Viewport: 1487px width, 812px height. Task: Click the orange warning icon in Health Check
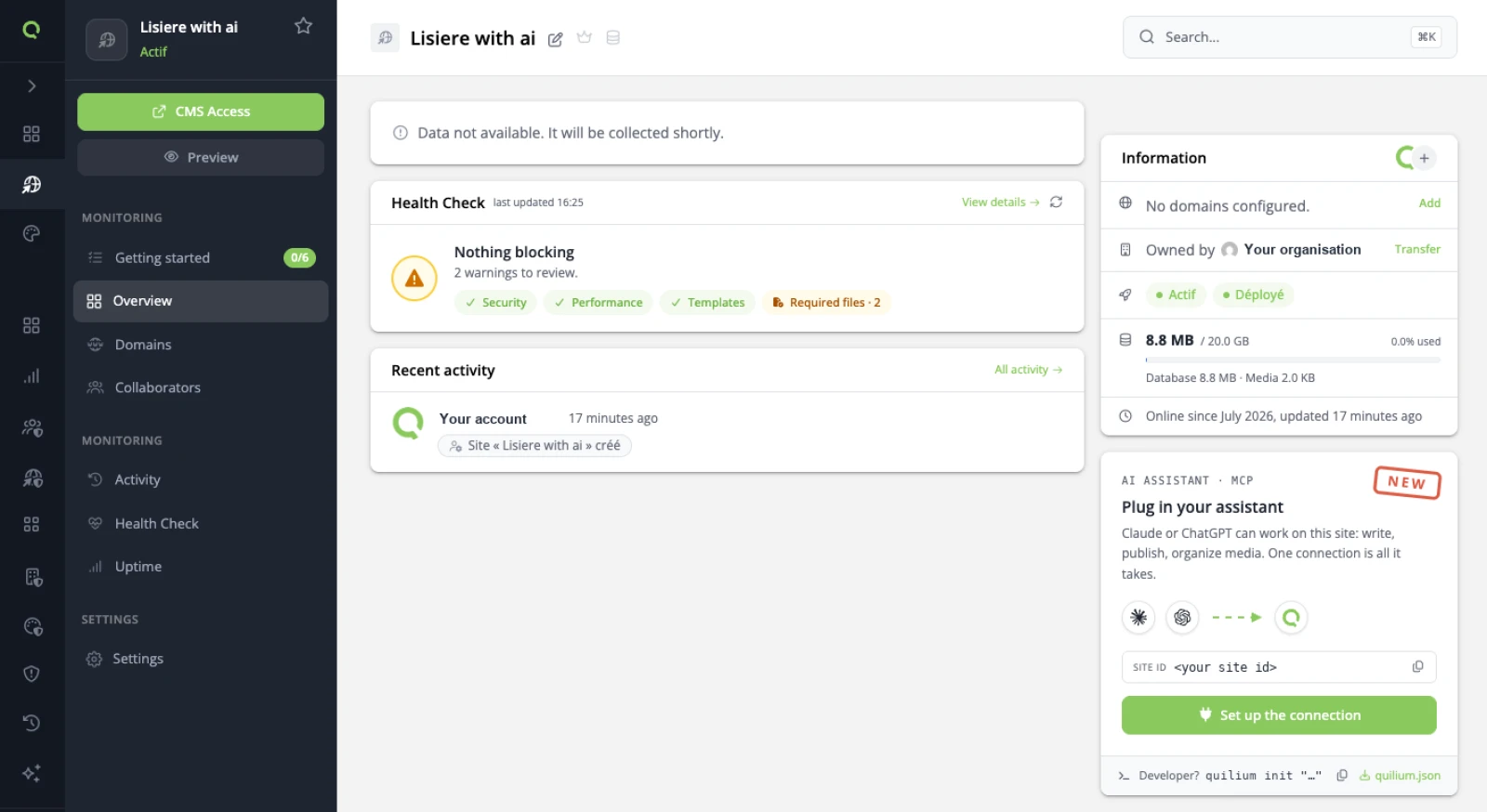coord(415,279)
